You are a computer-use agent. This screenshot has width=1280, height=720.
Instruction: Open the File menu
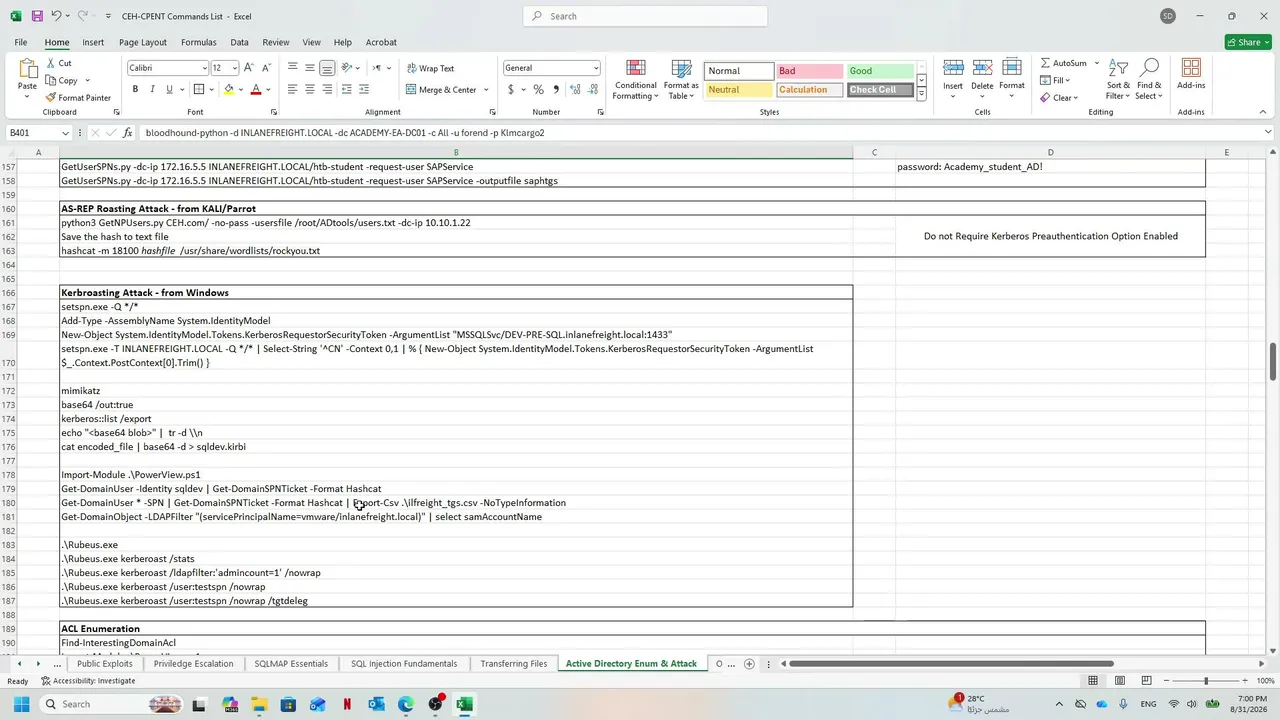pyautogui.click(x=21, y=42)
